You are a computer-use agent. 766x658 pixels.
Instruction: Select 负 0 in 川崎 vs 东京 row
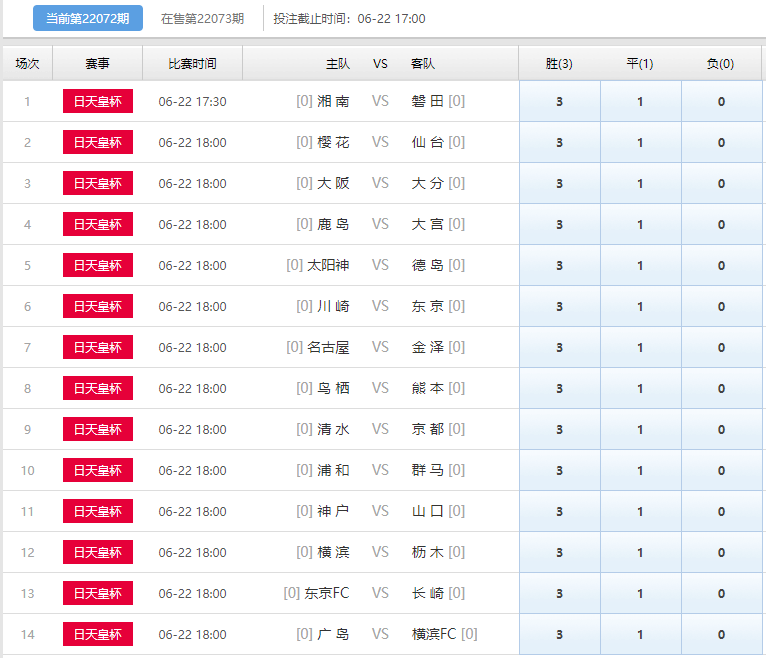tap(722, 307)
